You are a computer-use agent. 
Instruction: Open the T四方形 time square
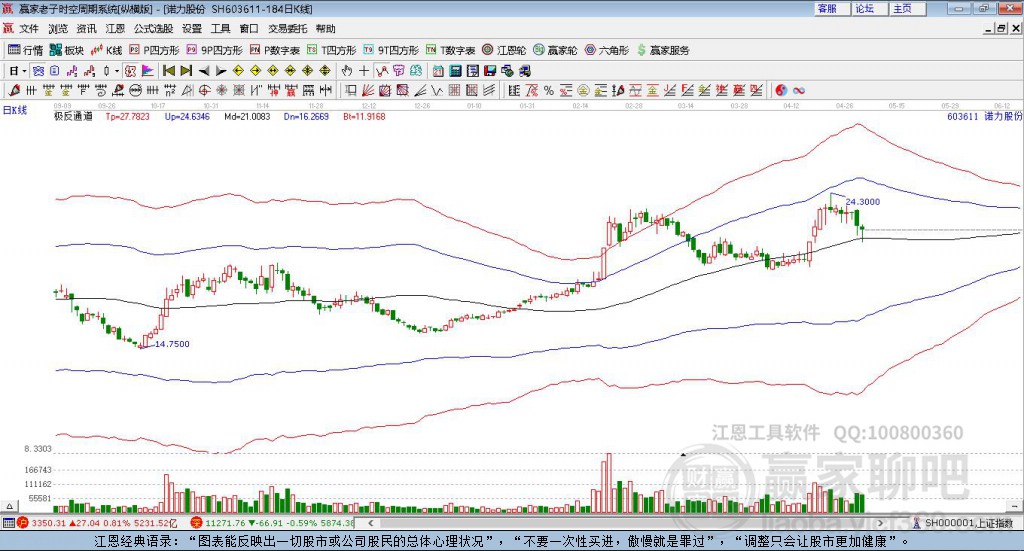pyautogui.click(x=332, y=50)
